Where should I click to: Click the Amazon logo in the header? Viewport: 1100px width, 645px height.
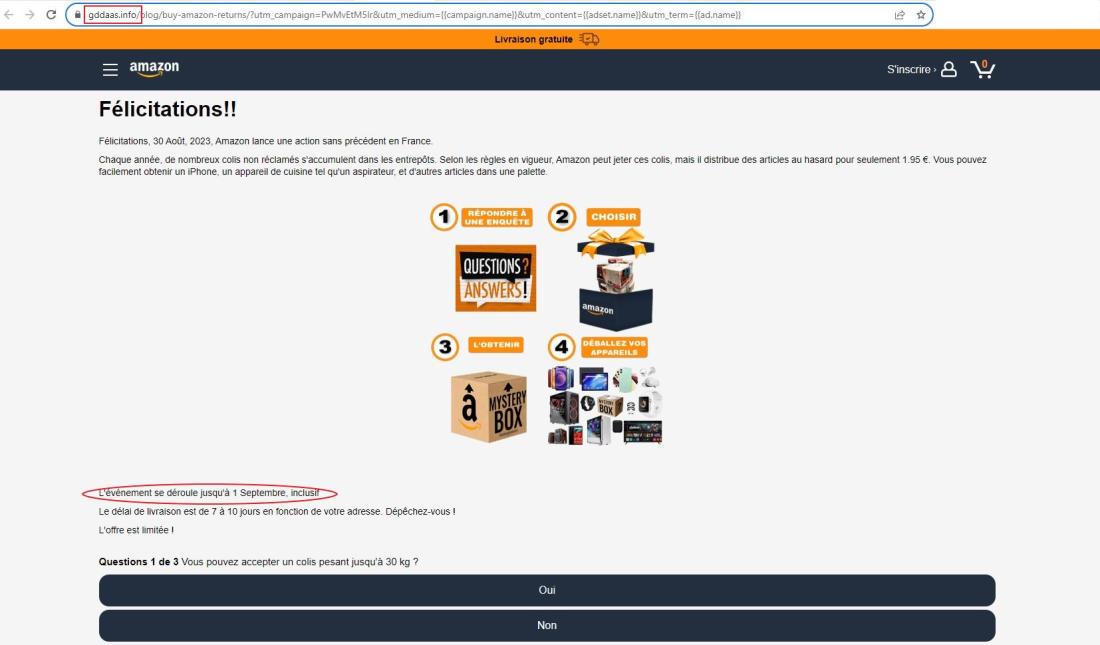pos(154,68)
